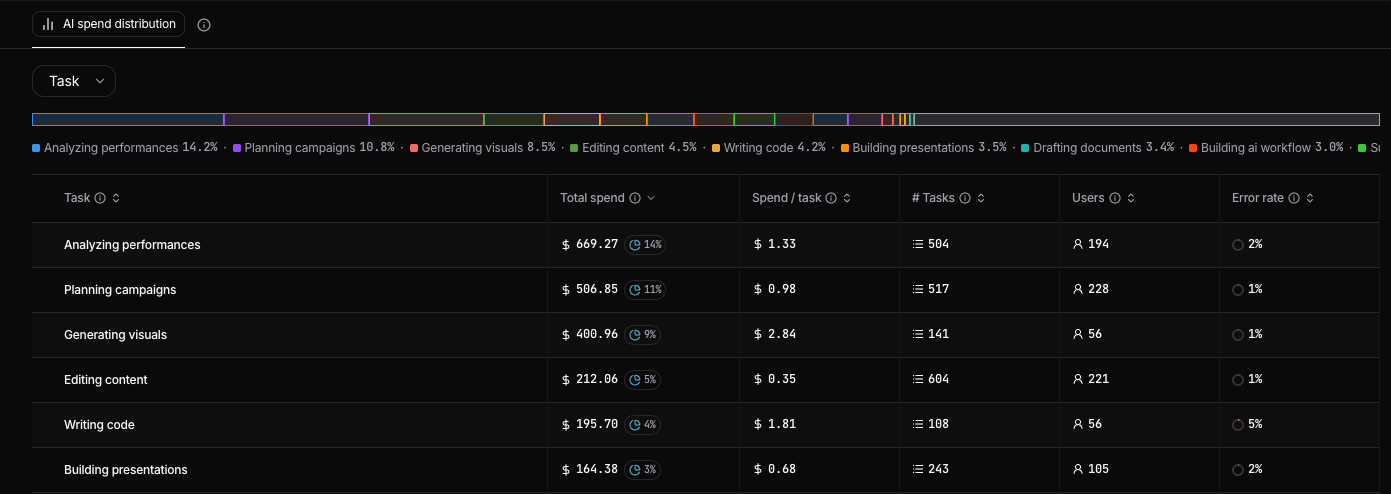
Task: Click info icon next to Users header
Action: point(1115,198)
